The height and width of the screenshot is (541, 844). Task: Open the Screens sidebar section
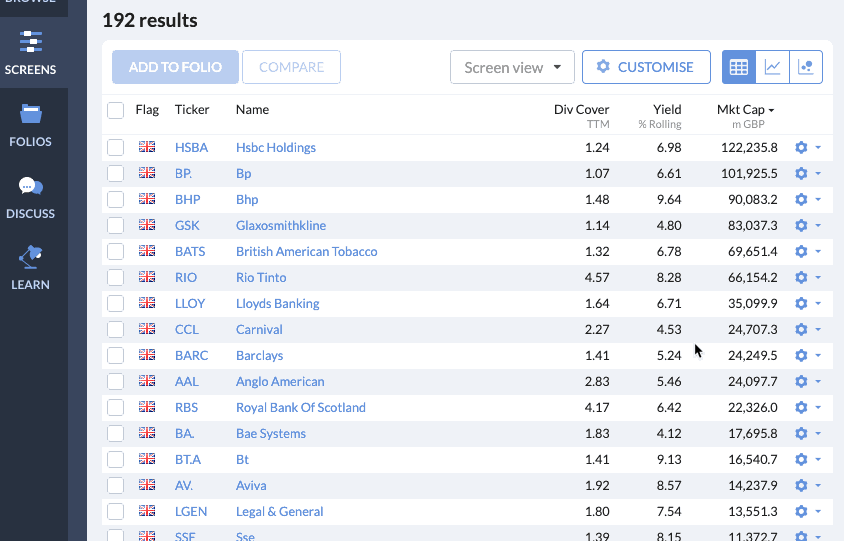click(x=31, y=53)
